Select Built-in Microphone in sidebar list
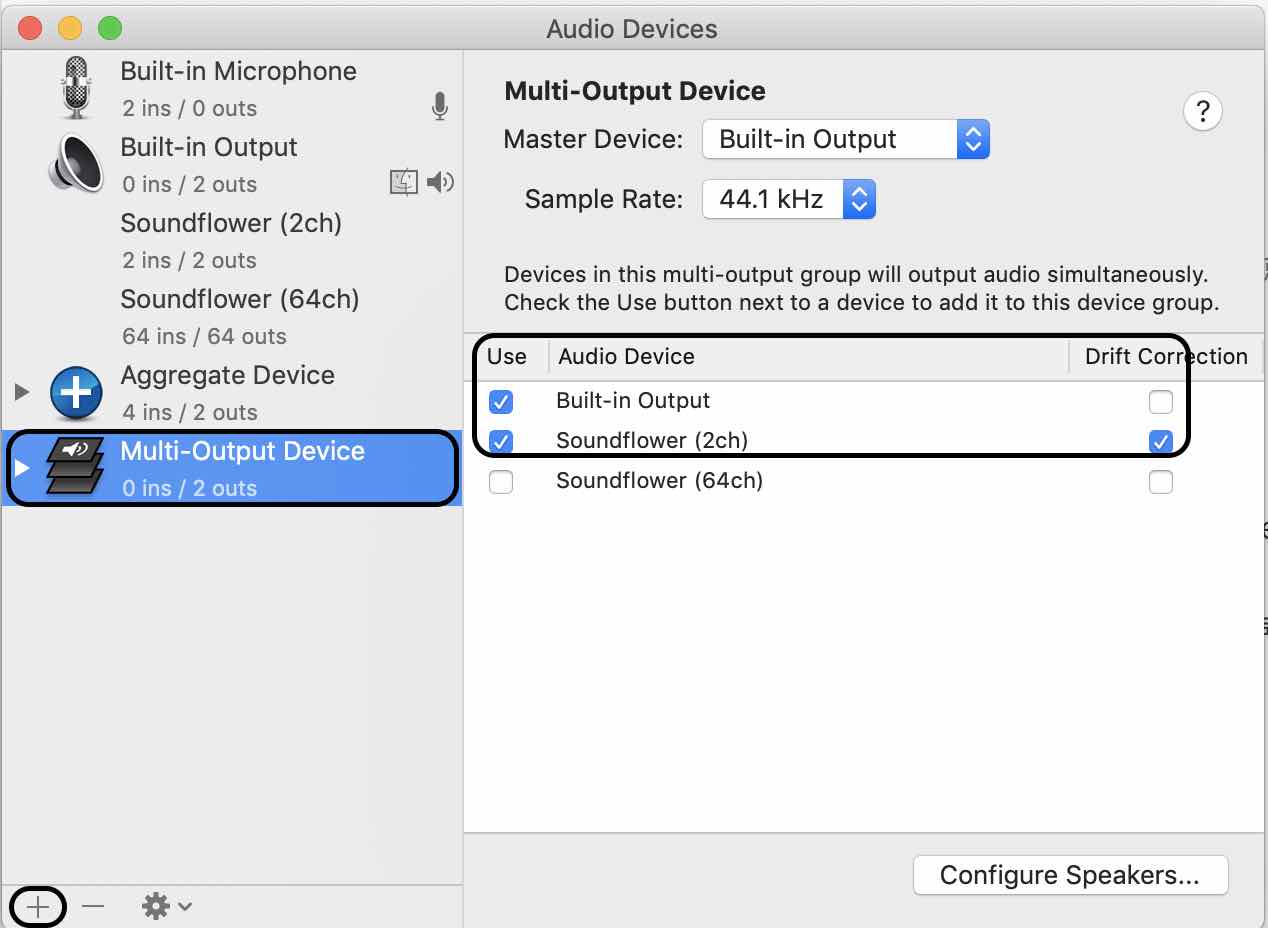Viewport: 1268px width, 928px height. [232, 89]
